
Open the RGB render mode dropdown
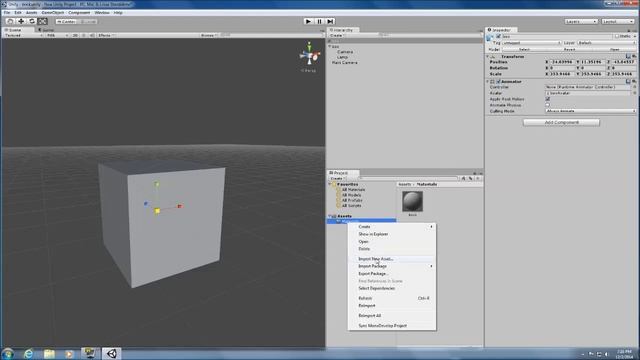coord(57,36)
